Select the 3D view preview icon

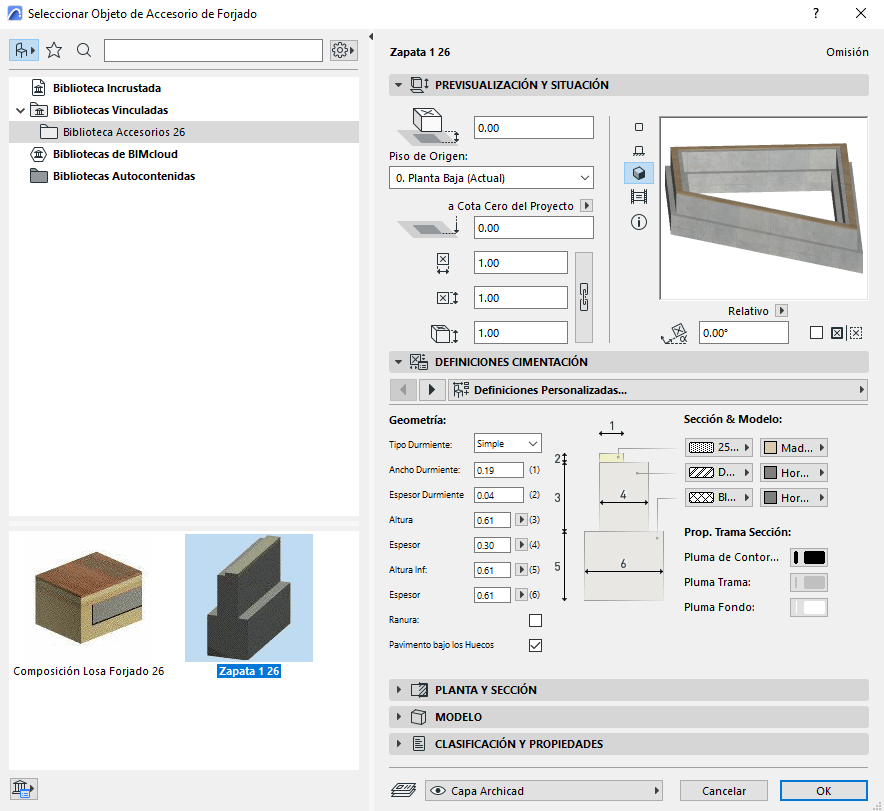pos(639,173)
